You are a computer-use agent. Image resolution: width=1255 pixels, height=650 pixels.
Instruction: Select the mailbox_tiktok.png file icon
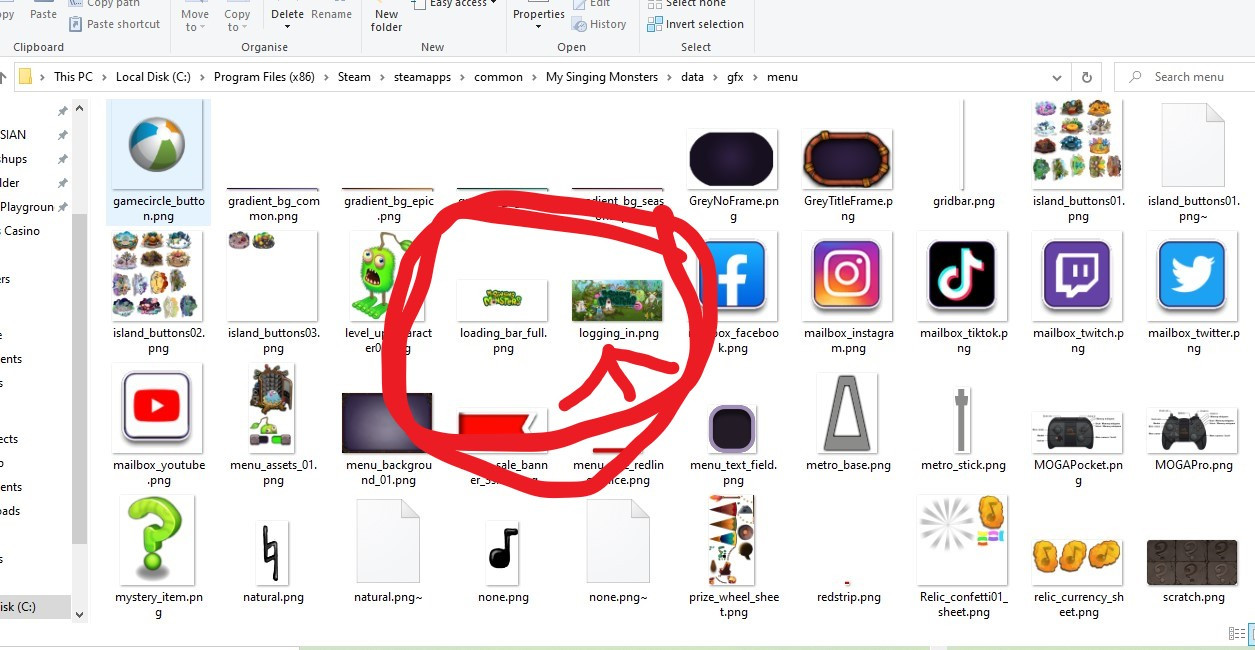coord(962,273)
